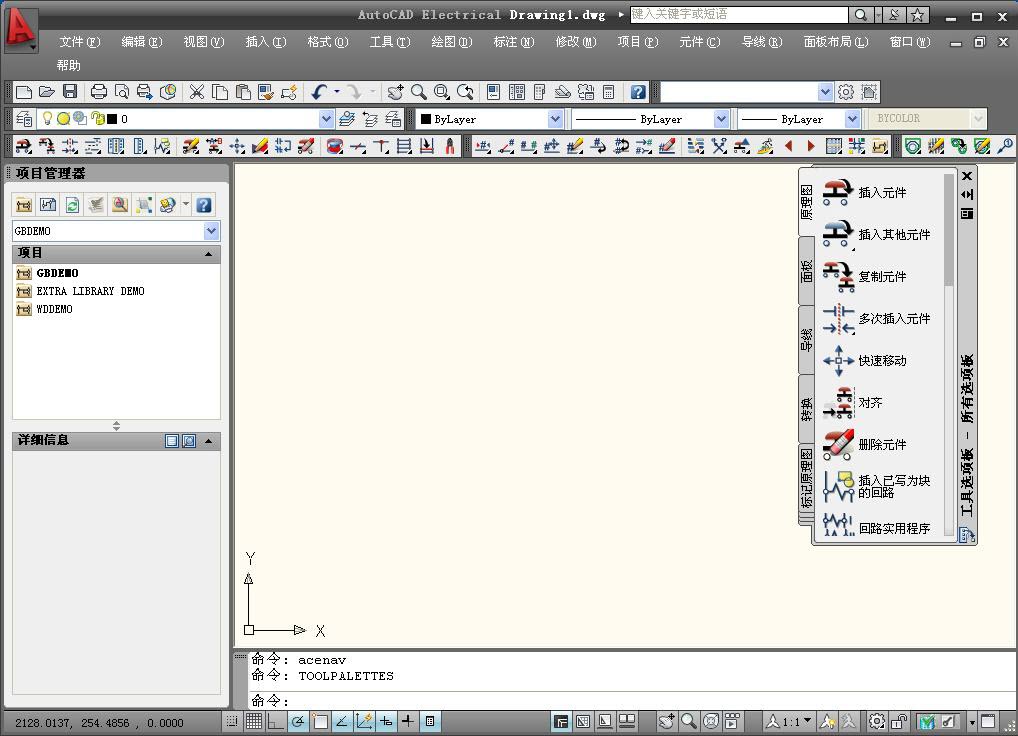Screen dimensions: 1018x736
Task: Click the keyword search input field
Action: (738, 15)
